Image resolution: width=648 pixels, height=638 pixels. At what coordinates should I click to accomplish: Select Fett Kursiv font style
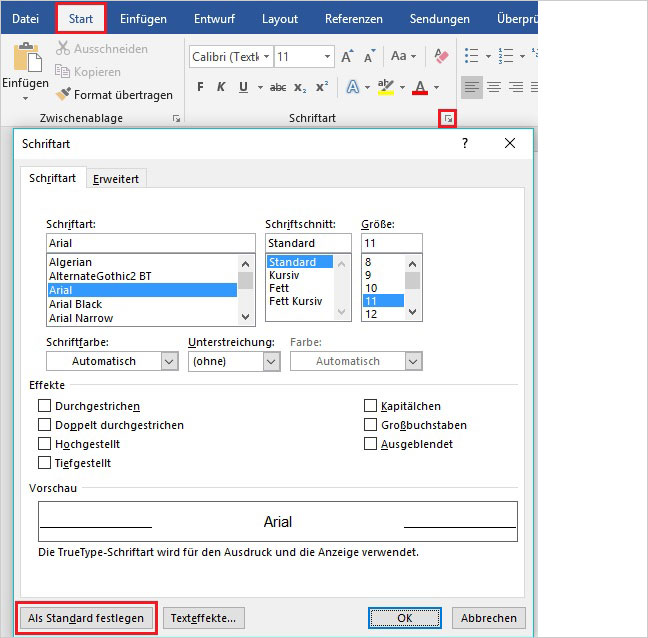pyautogui.click(x=300, y=301)
